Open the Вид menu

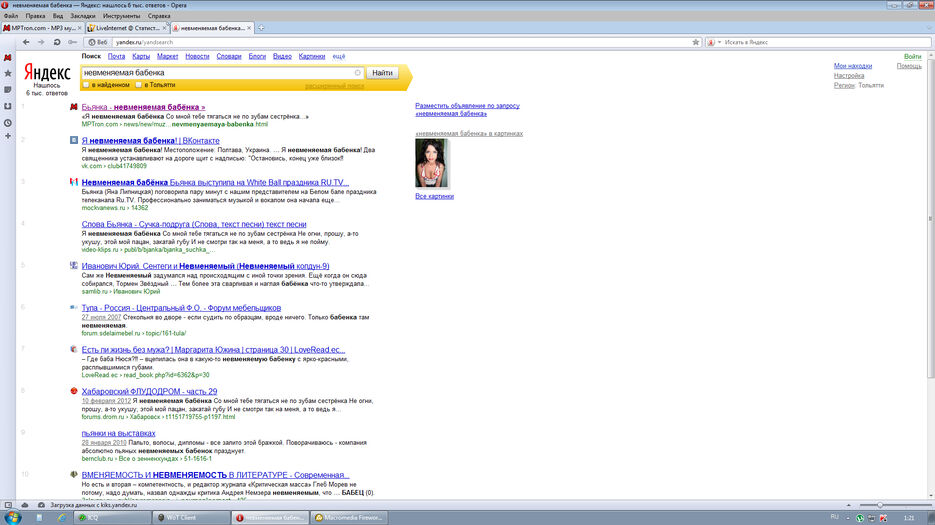pos(58,16)
